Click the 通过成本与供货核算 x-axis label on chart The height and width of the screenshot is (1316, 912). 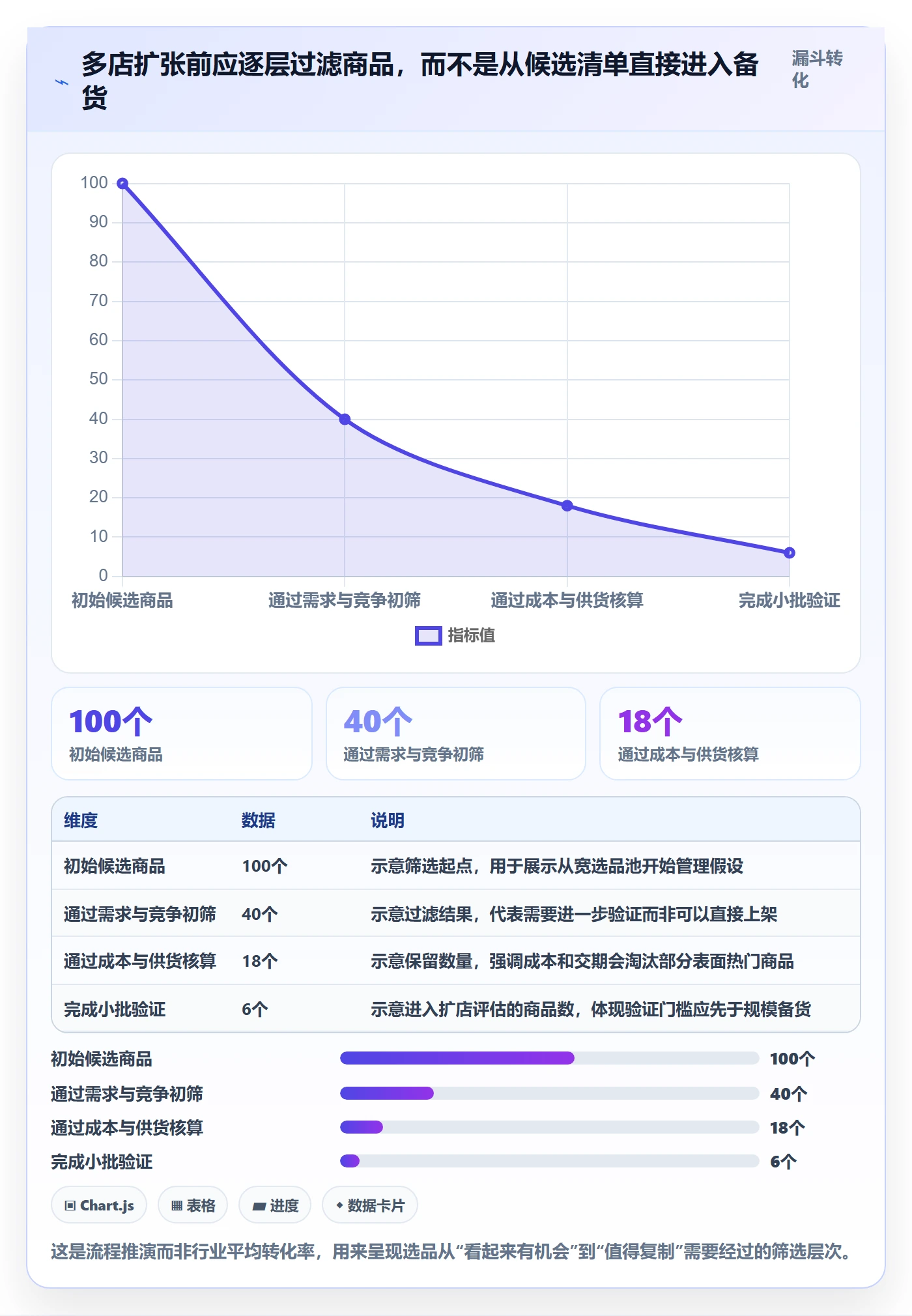pos(567,600)
